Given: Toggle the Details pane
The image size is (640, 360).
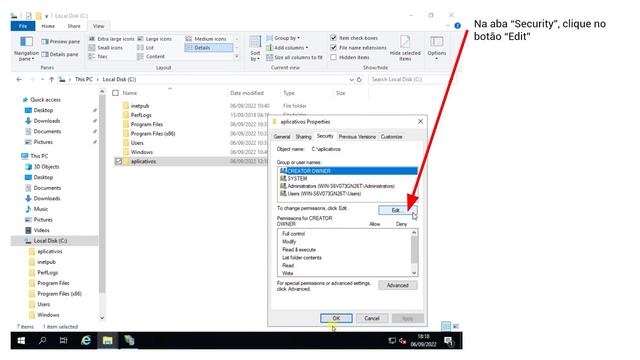Looking at the screenshot, I should 60,54.
